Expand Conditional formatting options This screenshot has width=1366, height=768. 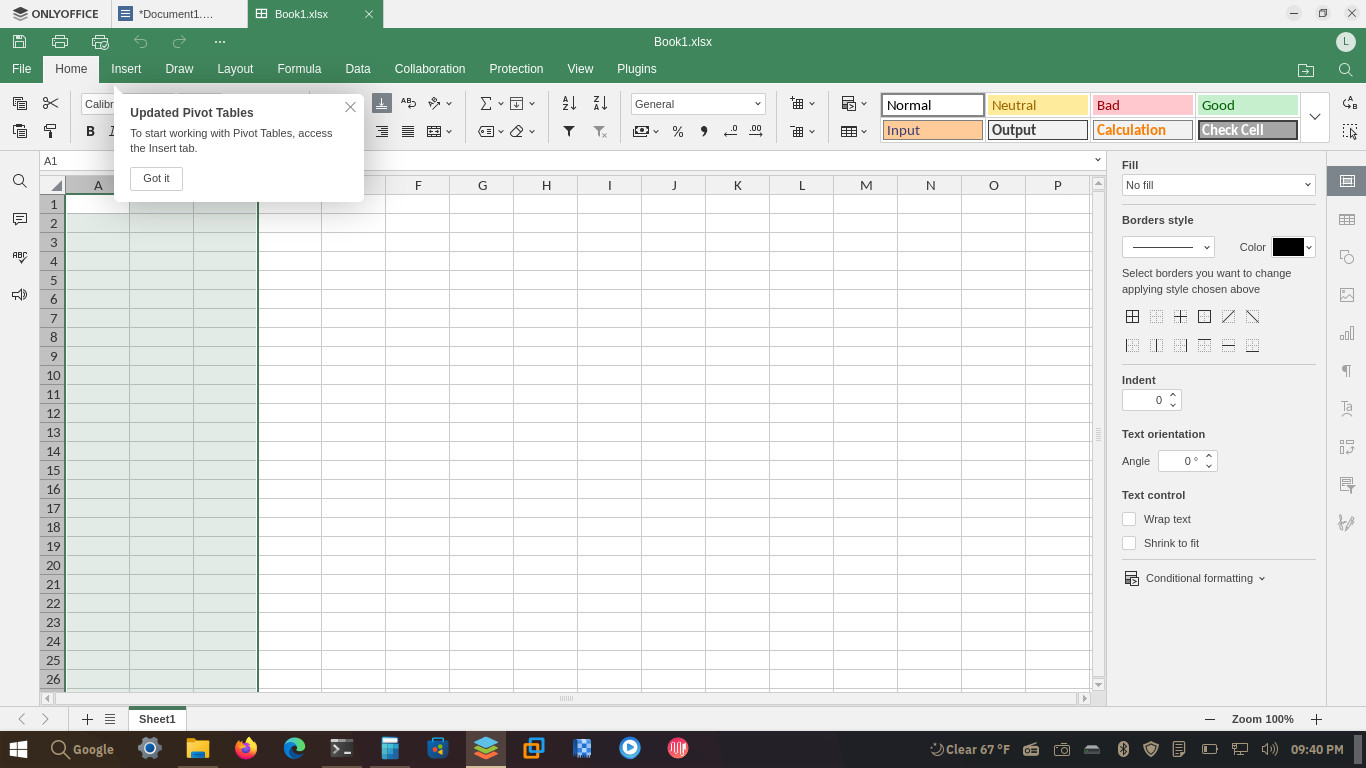pos(1195,578)
